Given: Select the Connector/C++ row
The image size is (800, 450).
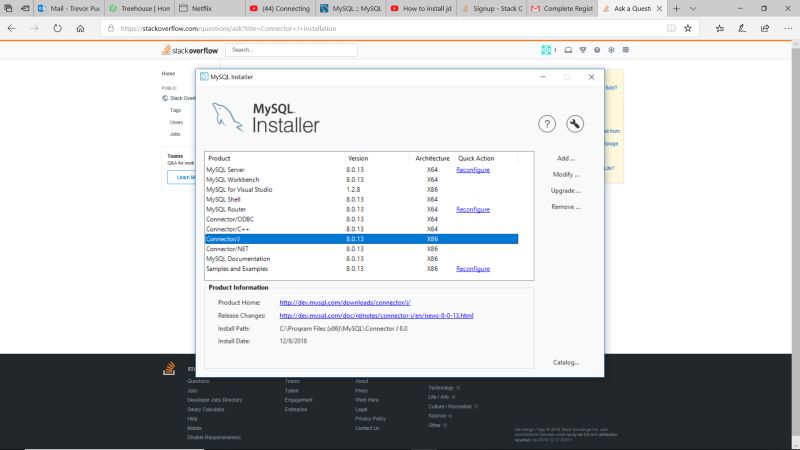Looking at the screenshot, I should pyautogui.click(x=361, y=229).
